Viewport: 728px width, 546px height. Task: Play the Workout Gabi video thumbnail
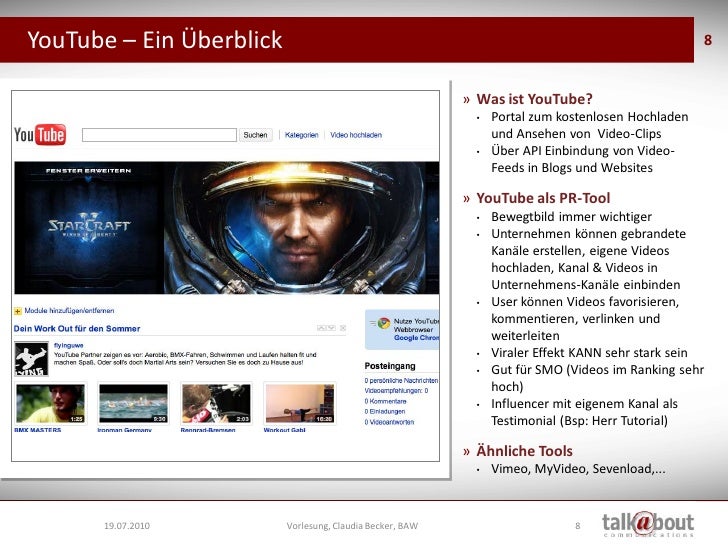pyautogui.click(x=299, y=403)
